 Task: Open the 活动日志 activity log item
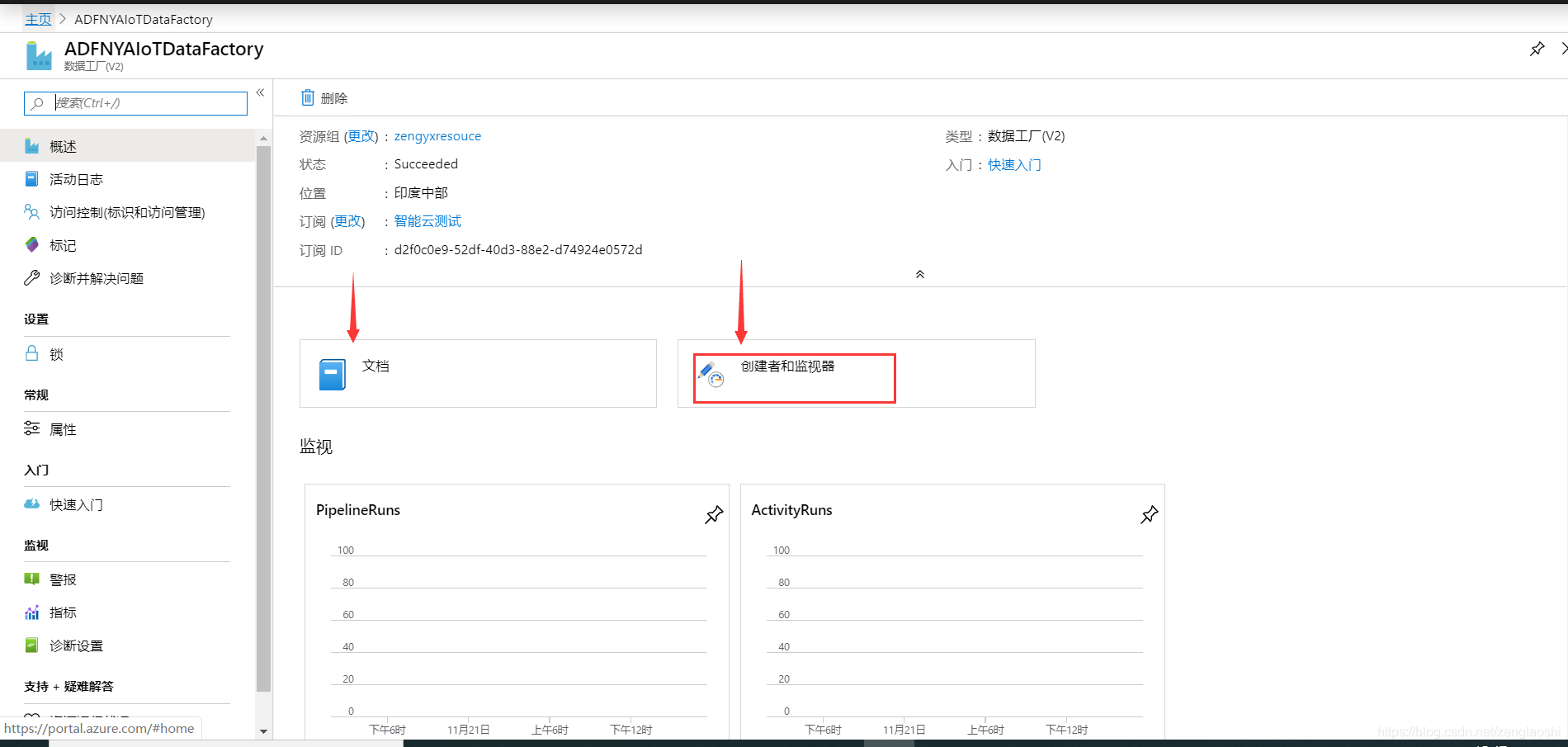128,179
